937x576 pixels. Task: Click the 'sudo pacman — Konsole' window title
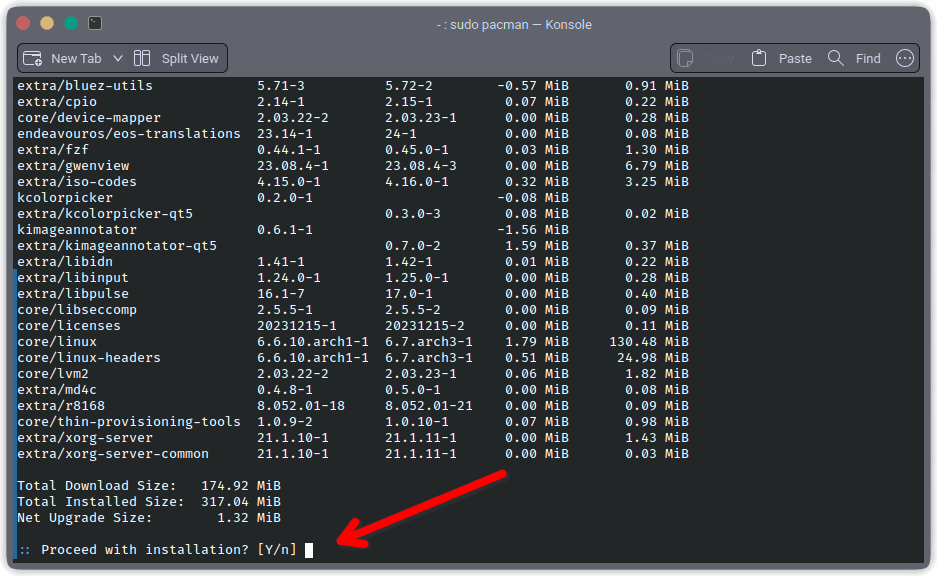[x=520, y=25]
